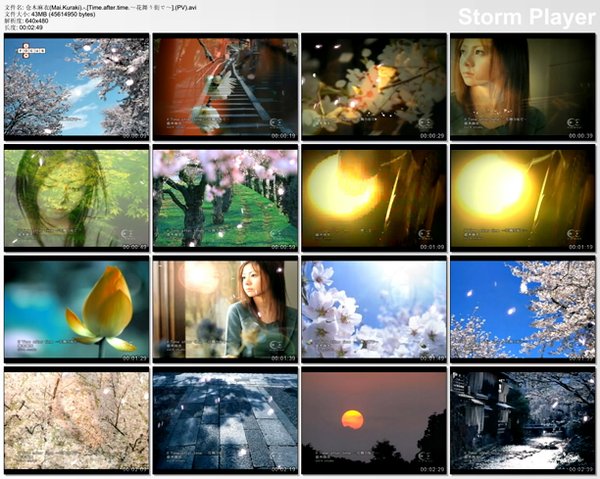Select the deep blue sky petals thumbnail at 00:01:59
Viewport: 600px width, 479px height.
pyautogui.click(x=523, y=310)
